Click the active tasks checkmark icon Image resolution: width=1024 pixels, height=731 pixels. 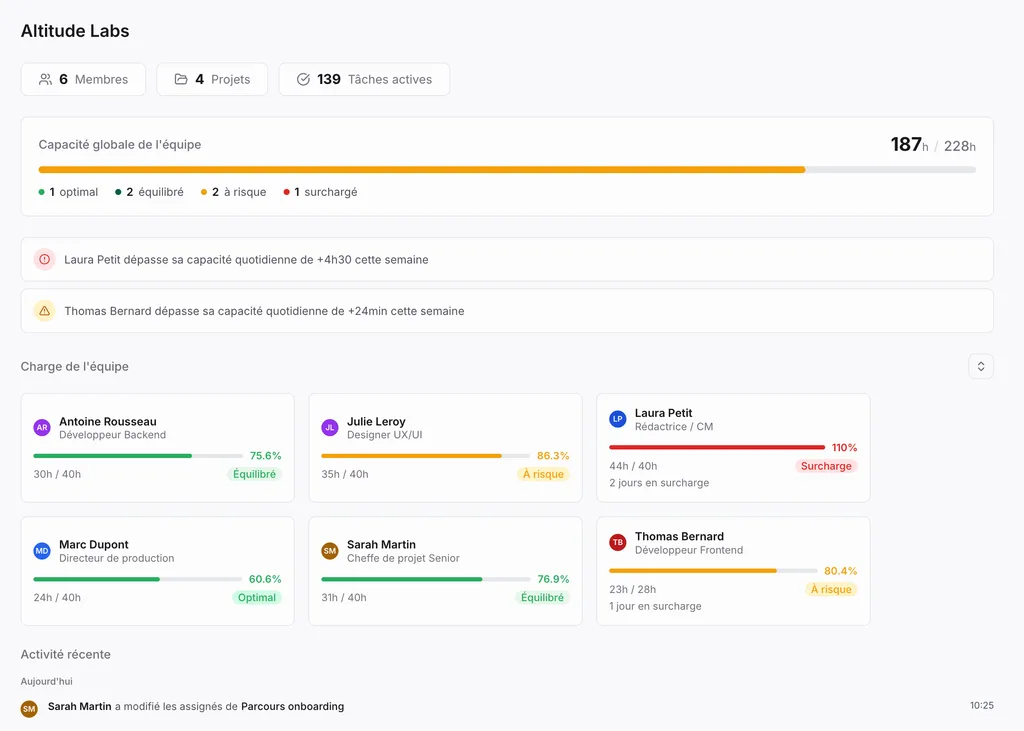click(303, 79)
